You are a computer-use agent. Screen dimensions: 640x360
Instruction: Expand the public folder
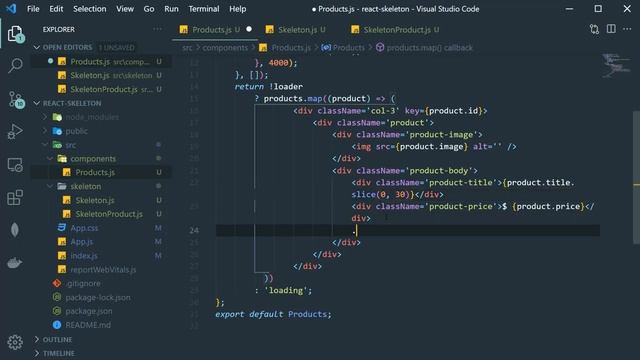pyautogui.click(x=45, y=131)
